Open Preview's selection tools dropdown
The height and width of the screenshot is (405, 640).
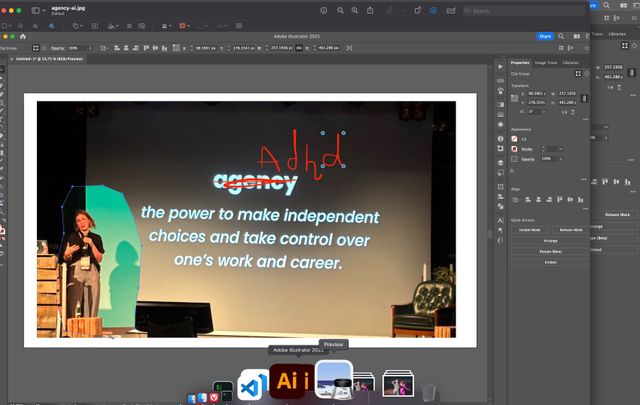7,26
